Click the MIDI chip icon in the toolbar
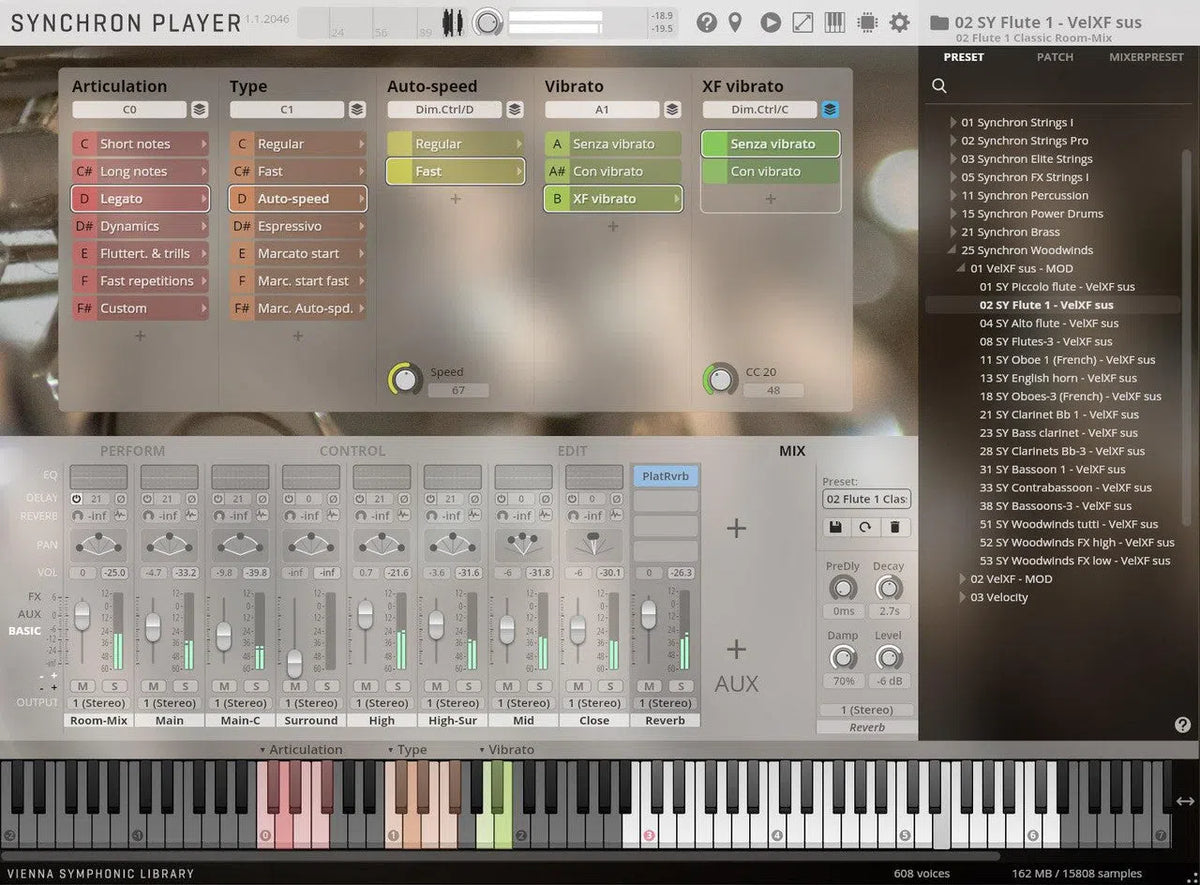Screen dimensions: 1200x885 click(866, 22)
